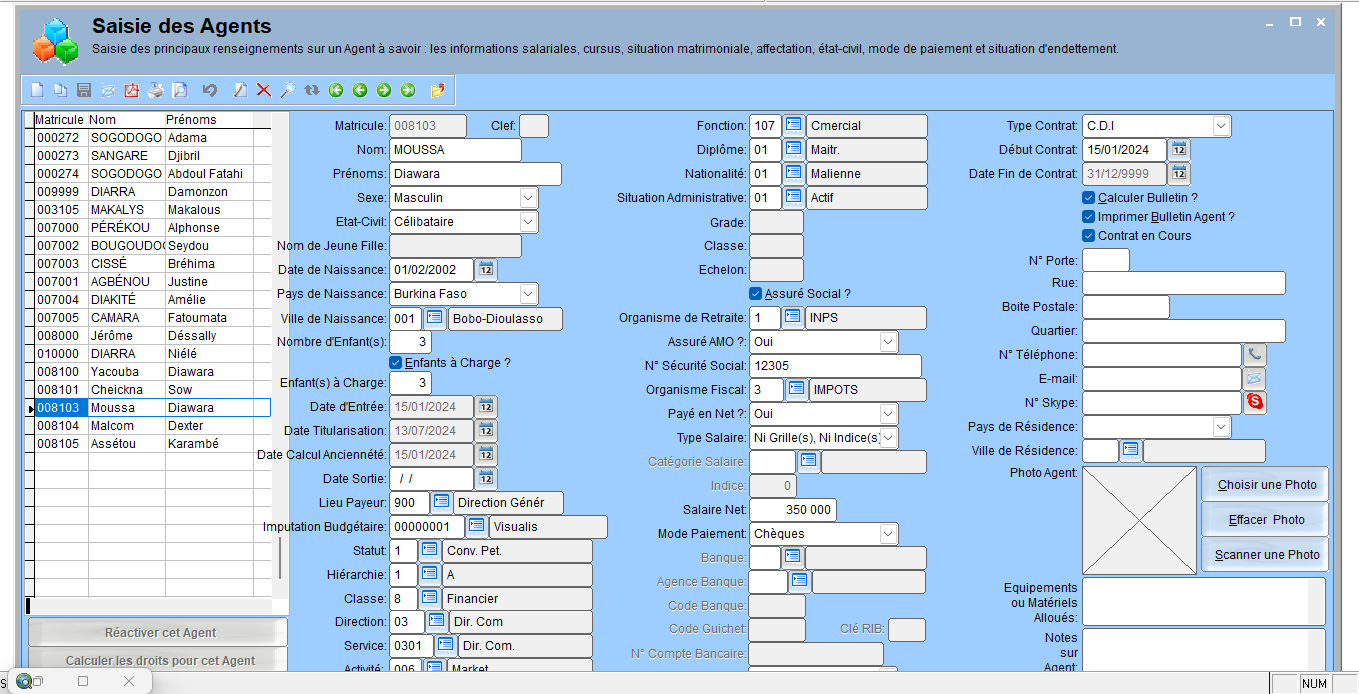Screen dimensions: 1359x694
Task: Click the Nom column header
Action: 126,119
